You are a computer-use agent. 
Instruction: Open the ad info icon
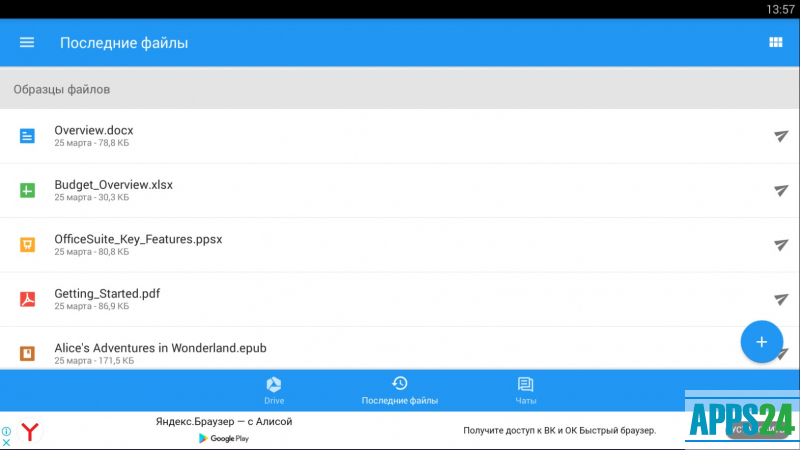7,431
